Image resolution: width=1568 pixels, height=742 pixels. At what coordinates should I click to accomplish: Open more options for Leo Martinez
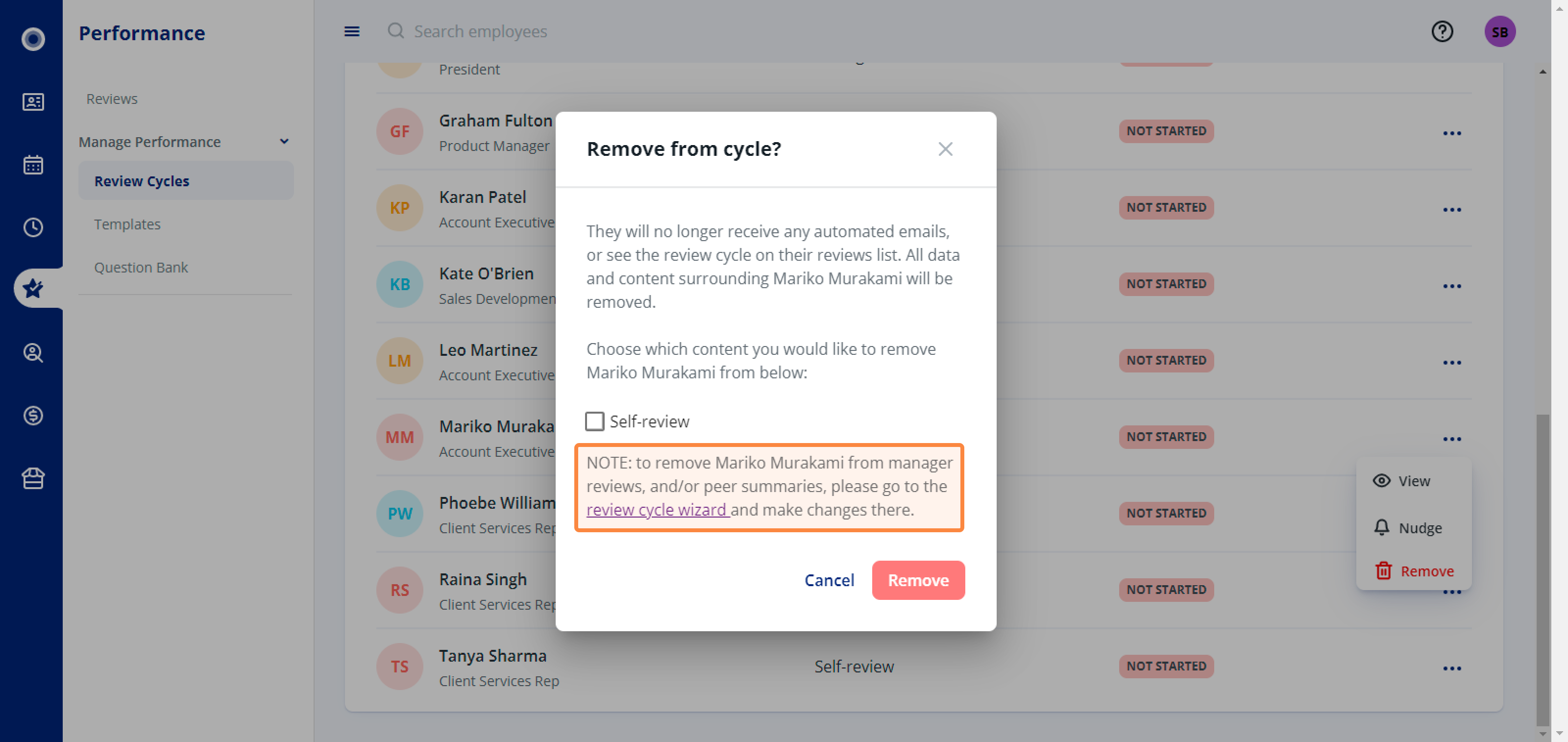click(1452, 362)
